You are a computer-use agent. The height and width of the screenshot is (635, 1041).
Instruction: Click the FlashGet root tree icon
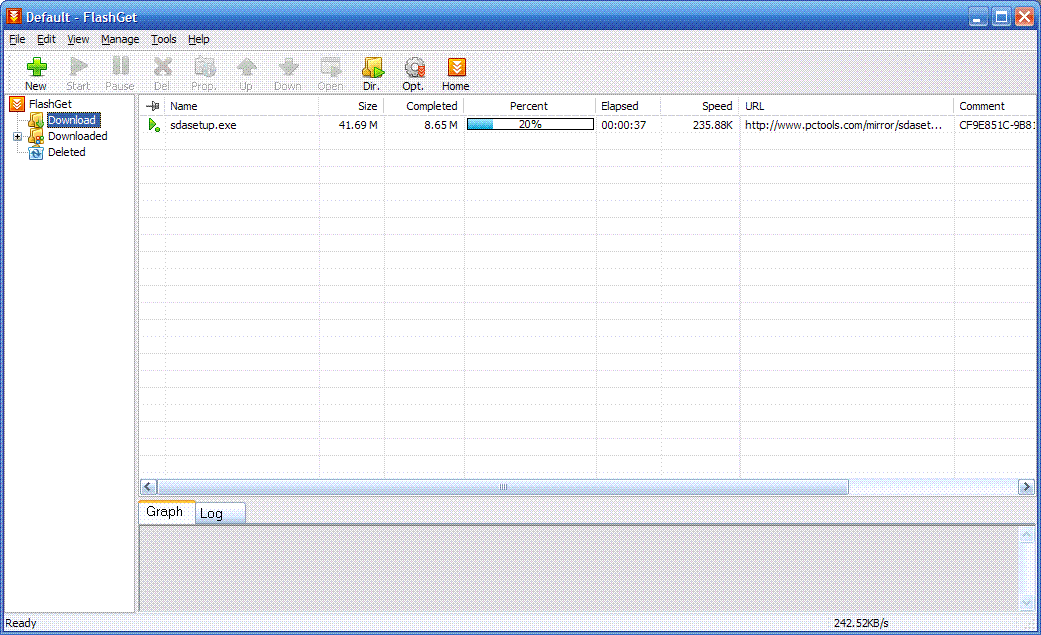tap(17, 104)
